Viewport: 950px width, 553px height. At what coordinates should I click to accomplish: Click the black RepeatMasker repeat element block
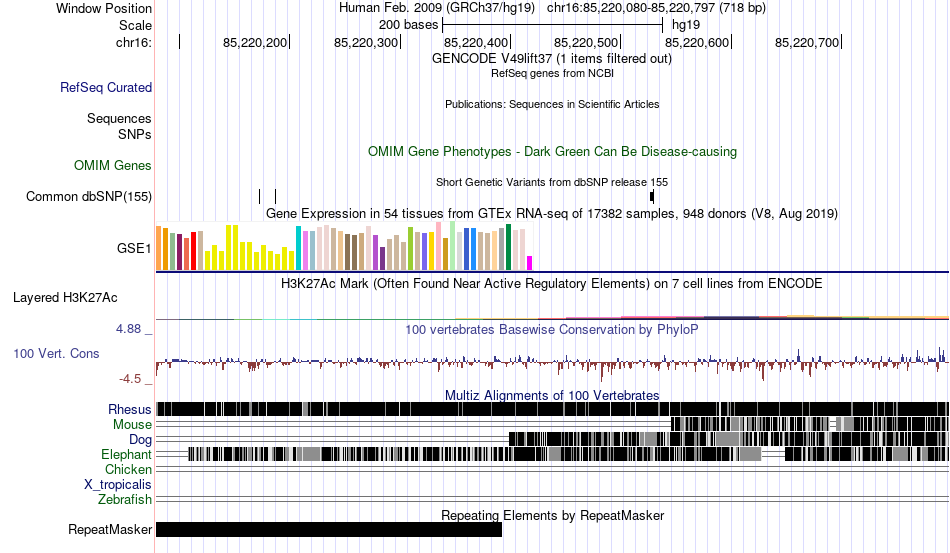[329, 529]
